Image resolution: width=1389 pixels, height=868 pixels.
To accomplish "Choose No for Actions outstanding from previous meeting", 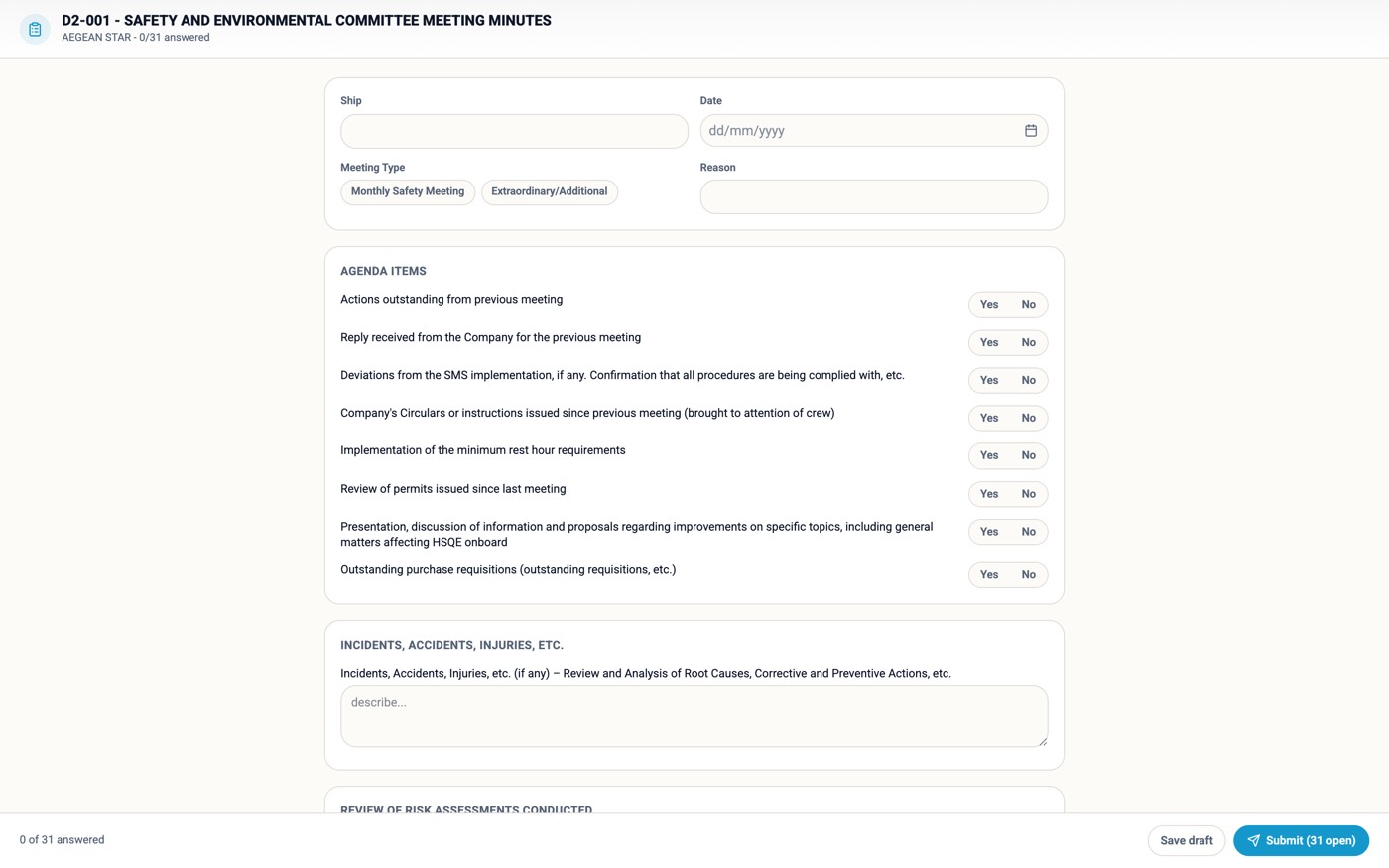I will [x=1028, y=305].
